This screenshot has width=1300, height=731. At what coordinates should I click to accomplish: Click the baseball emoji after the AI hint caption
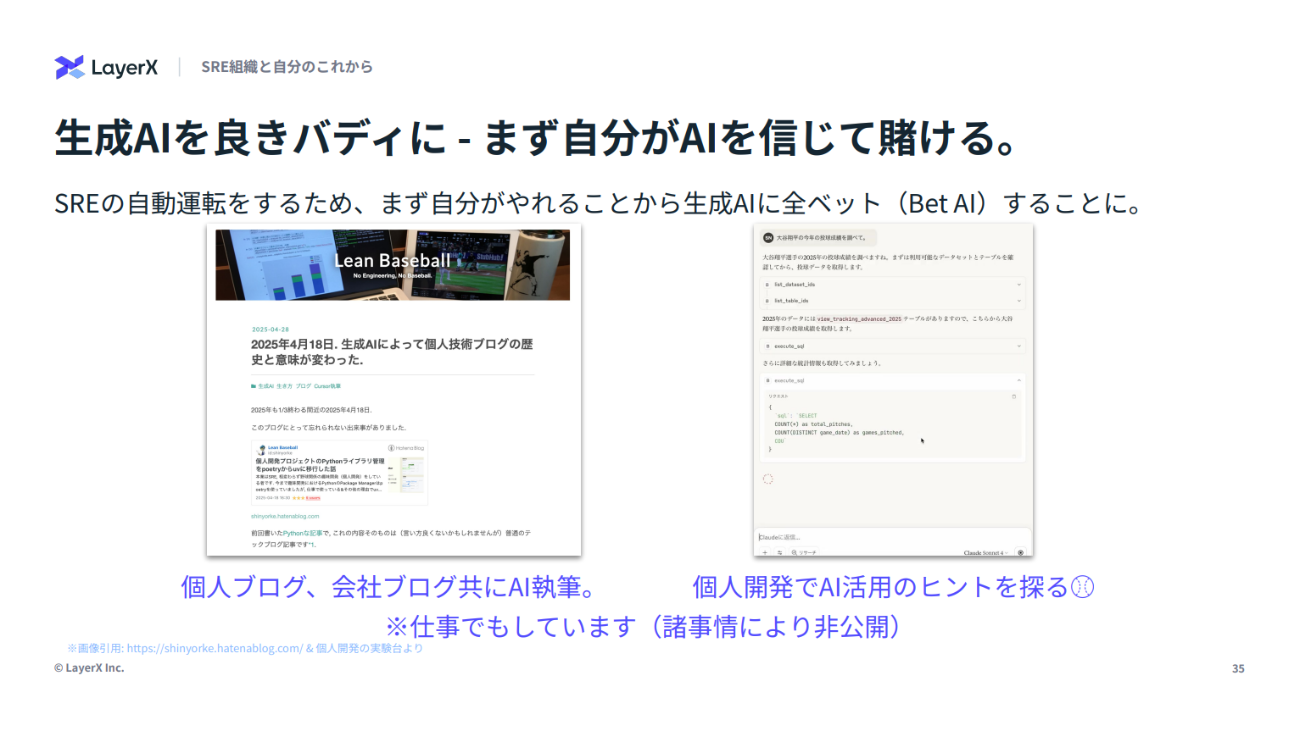click(1082, 587)
